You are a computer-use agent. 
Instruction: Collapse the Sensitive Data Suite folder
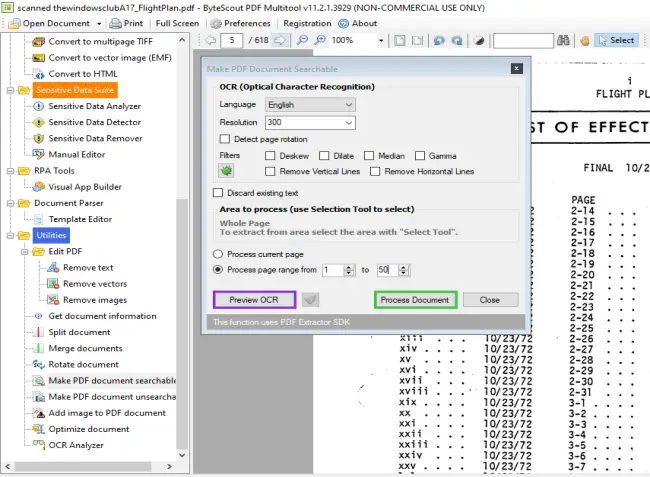click(10, 90)
